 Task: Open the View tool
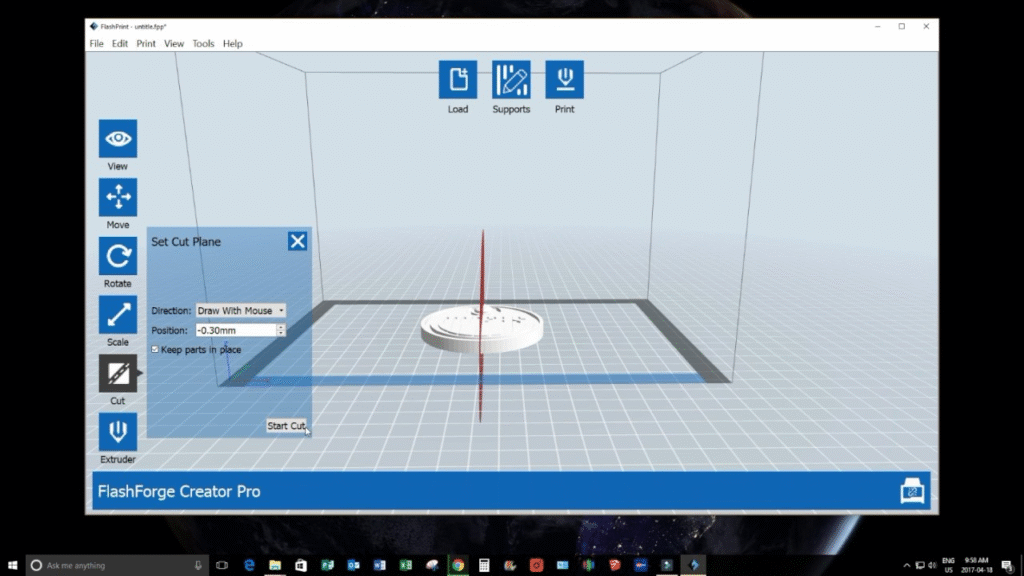click(x=117, y=139)
